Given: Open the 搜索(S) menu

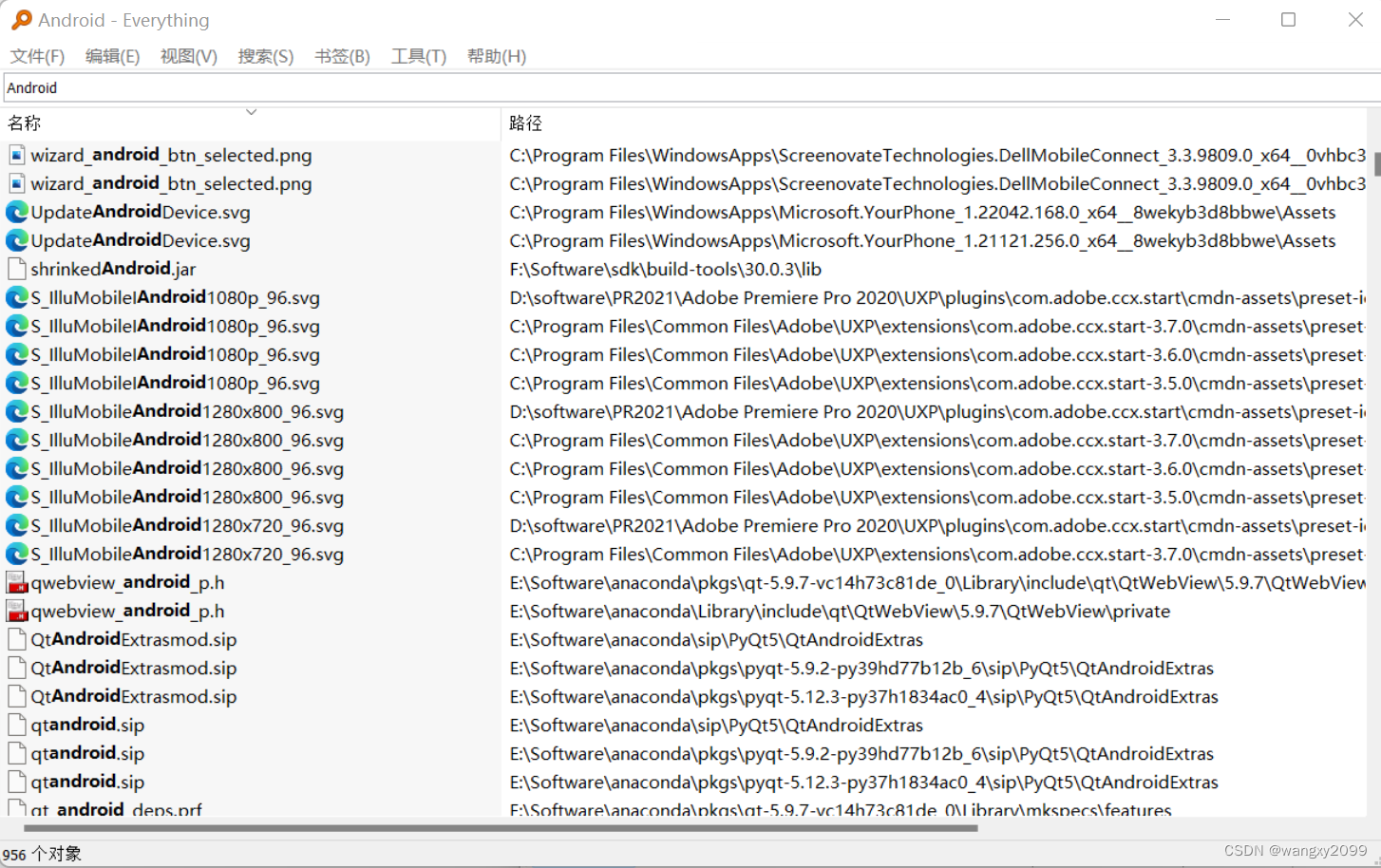Looking at the screenshot, I should 265,56.
